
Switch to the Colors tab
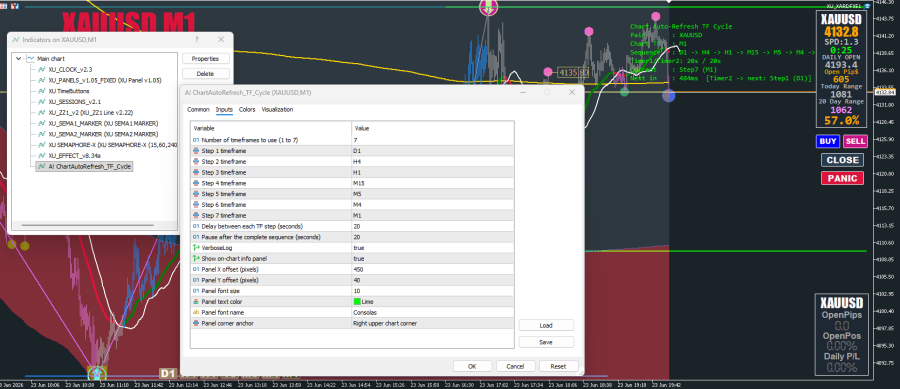click(247, 110)
